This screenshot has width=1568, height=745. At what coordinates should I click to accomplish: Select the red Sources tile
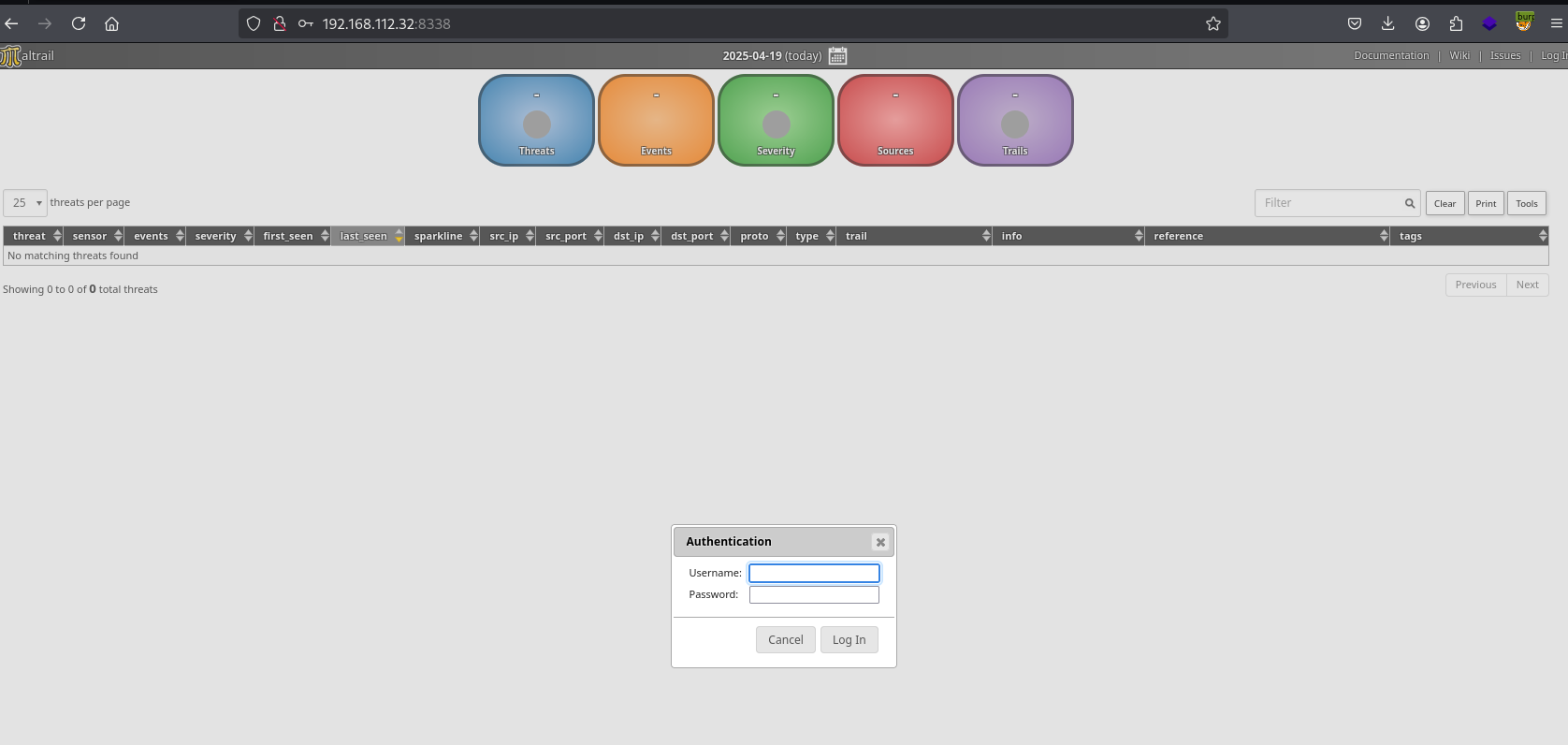coord(895,121)
